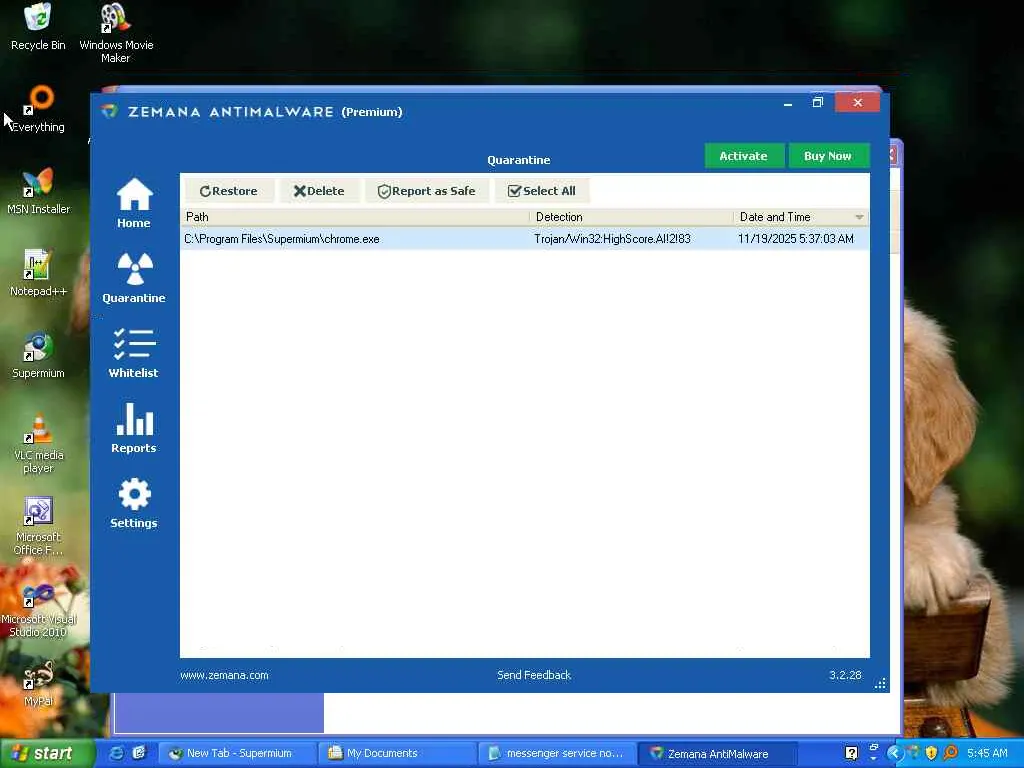The width and height of the screenshot is (1024, 768).
Task: Click Select All checkbox button
Action: click(x=542, y=191)
